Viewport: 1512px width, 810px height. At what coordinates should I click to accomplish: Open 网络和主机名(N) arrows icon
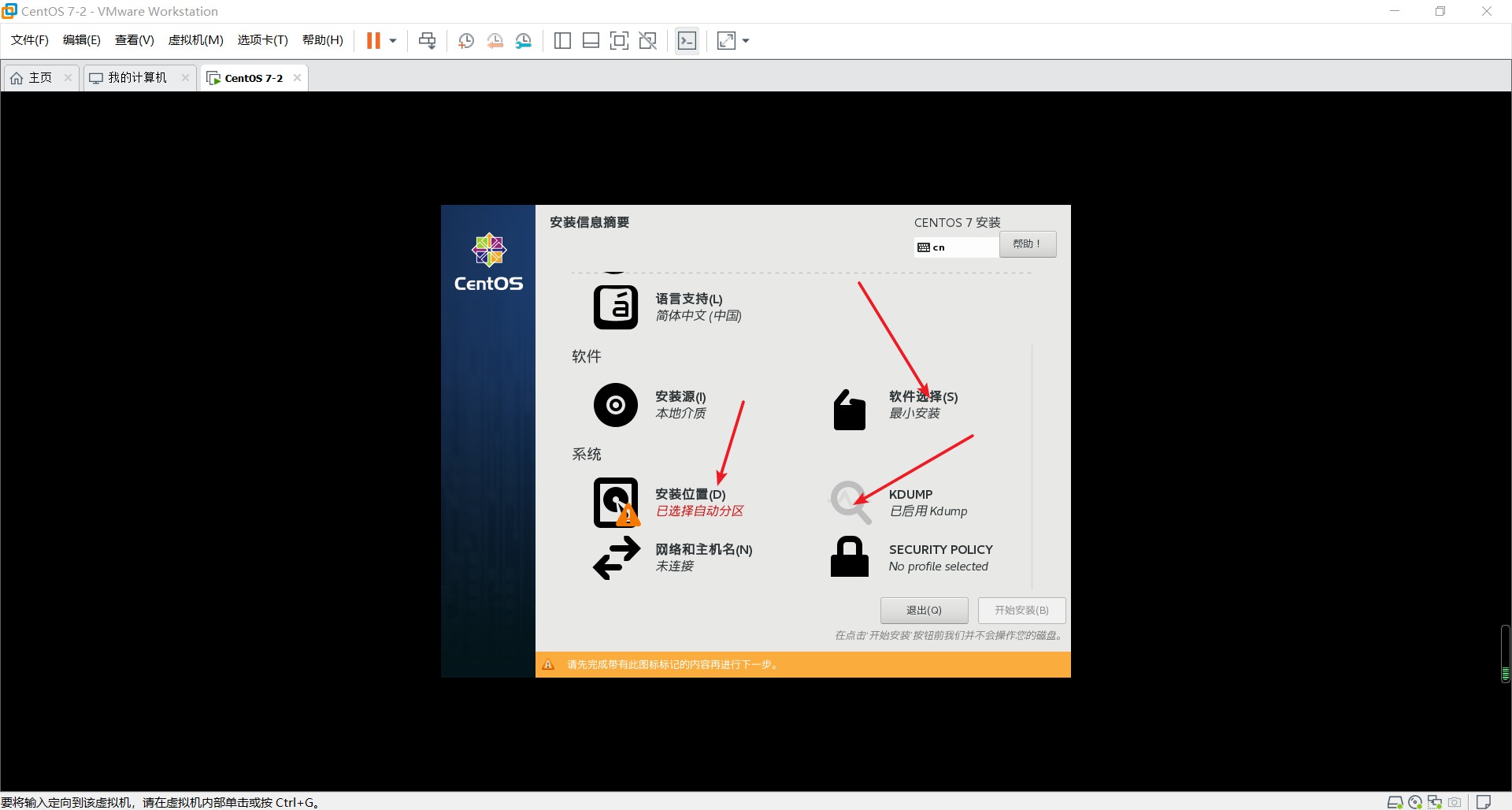click(x=617, y=558)
